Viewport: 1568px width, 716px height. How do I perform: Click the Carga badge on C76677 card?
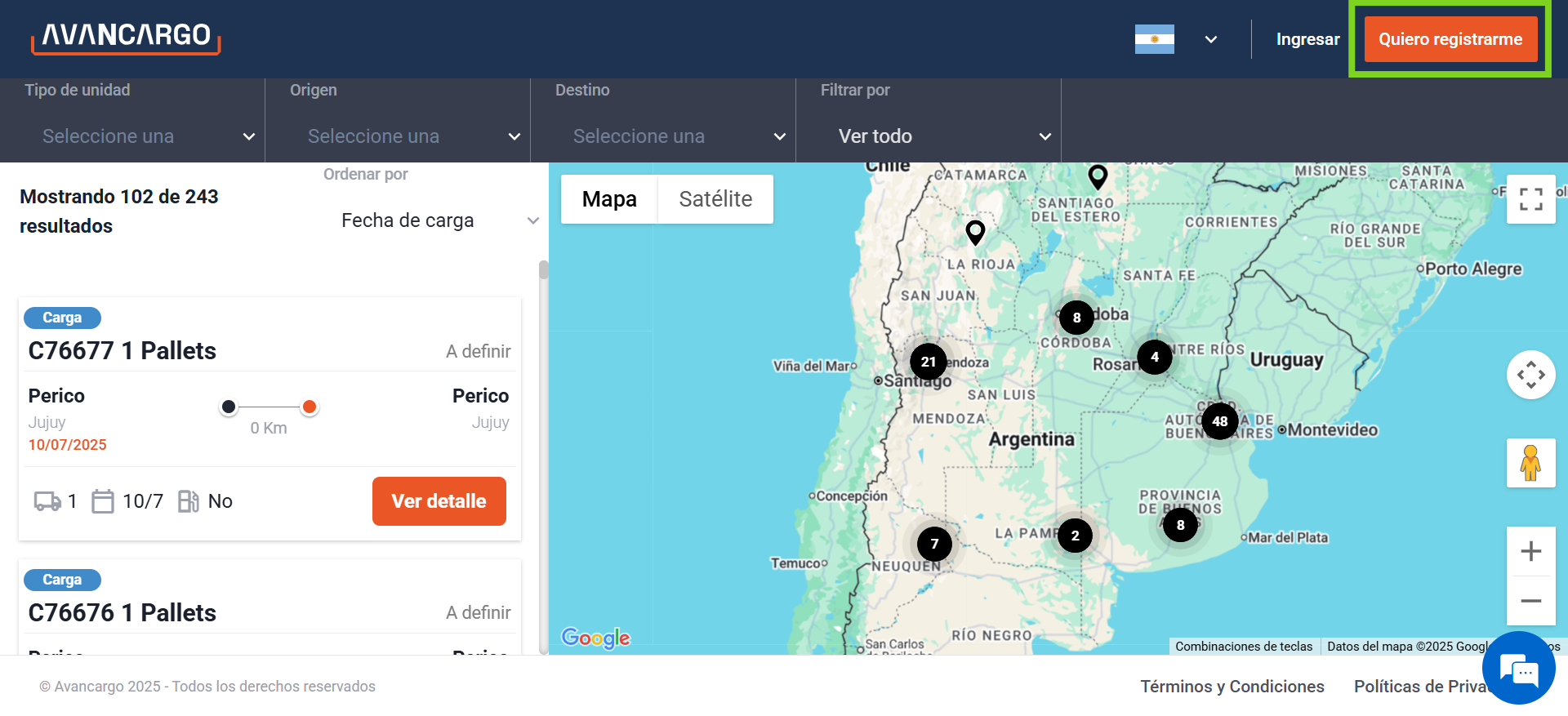click(x=62, y=318)
